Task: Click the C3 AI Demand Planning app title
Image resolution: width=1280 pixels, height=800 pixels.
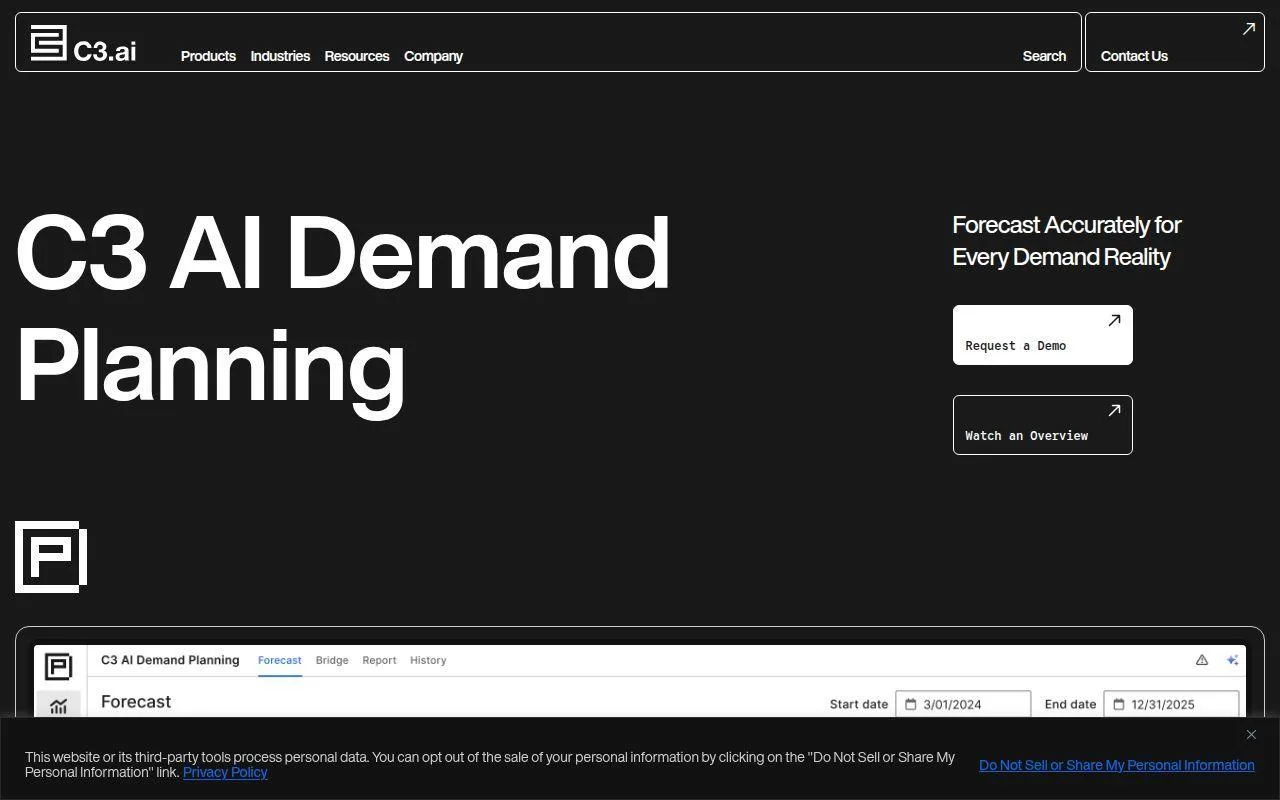Action: click(170, 660)
